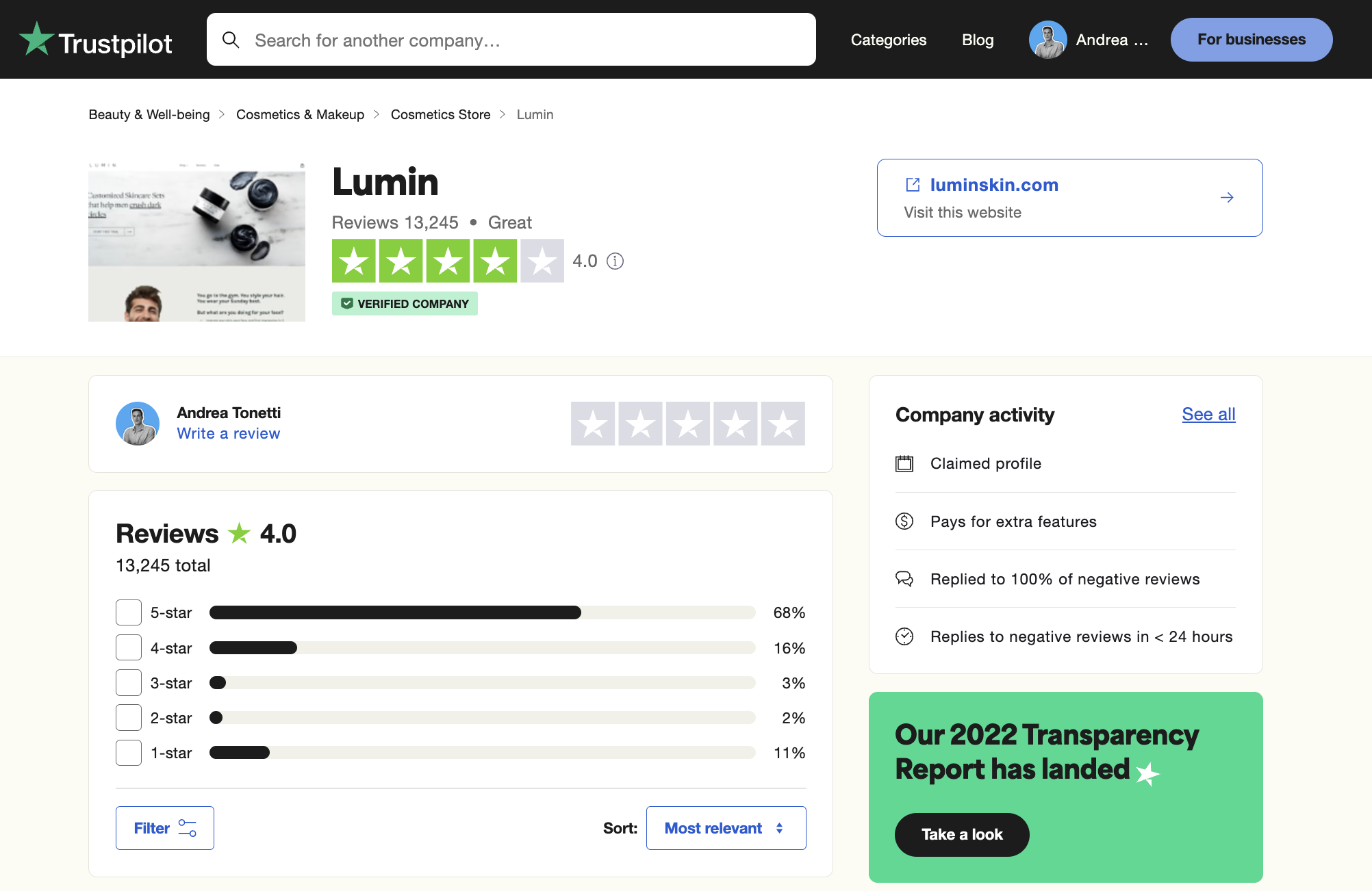Screen dimensions: 1372x891
Task: Open the Blog navigation item
Action: tap(977, 40)
